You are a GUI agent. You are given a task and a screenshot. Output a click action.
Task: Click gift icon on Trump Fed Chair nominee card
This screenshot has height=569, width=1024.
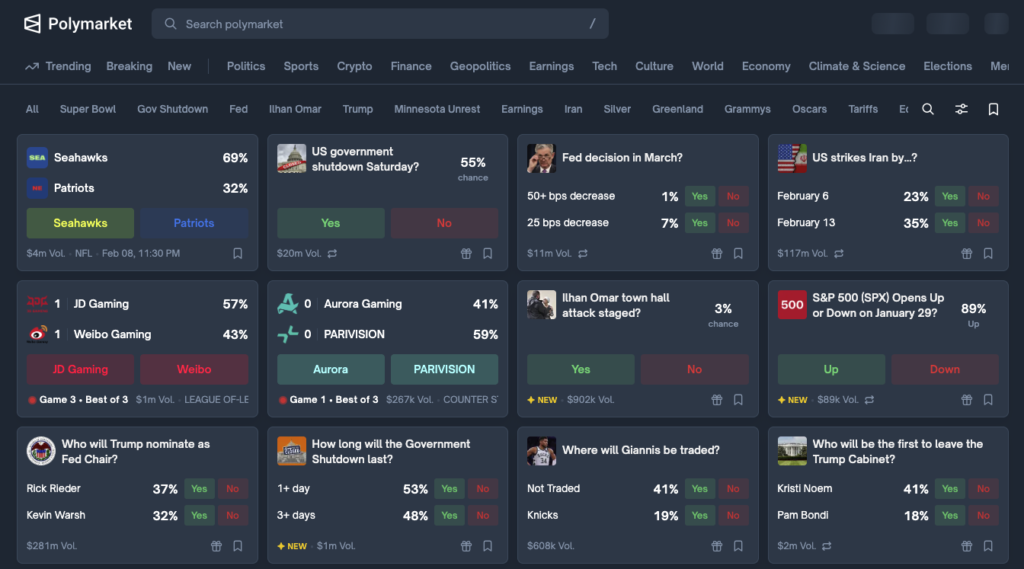(216, 546)
